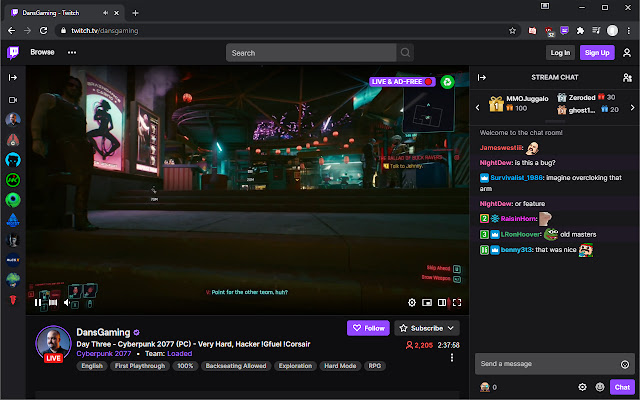This screenshot has height=400, width=640.
Task: Open the user profile icon menu
Action: click(627, 53)
